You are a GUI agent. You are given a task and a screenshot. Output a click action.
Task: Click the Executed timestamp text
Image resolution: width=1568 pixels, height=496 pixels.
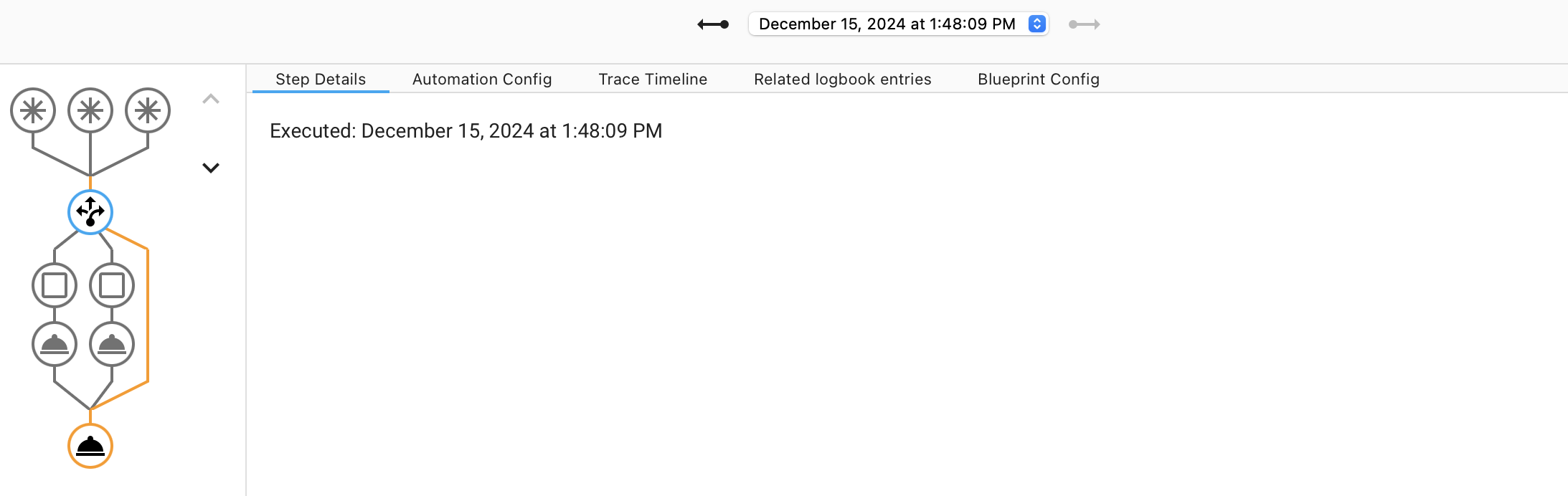pos(466,130)
